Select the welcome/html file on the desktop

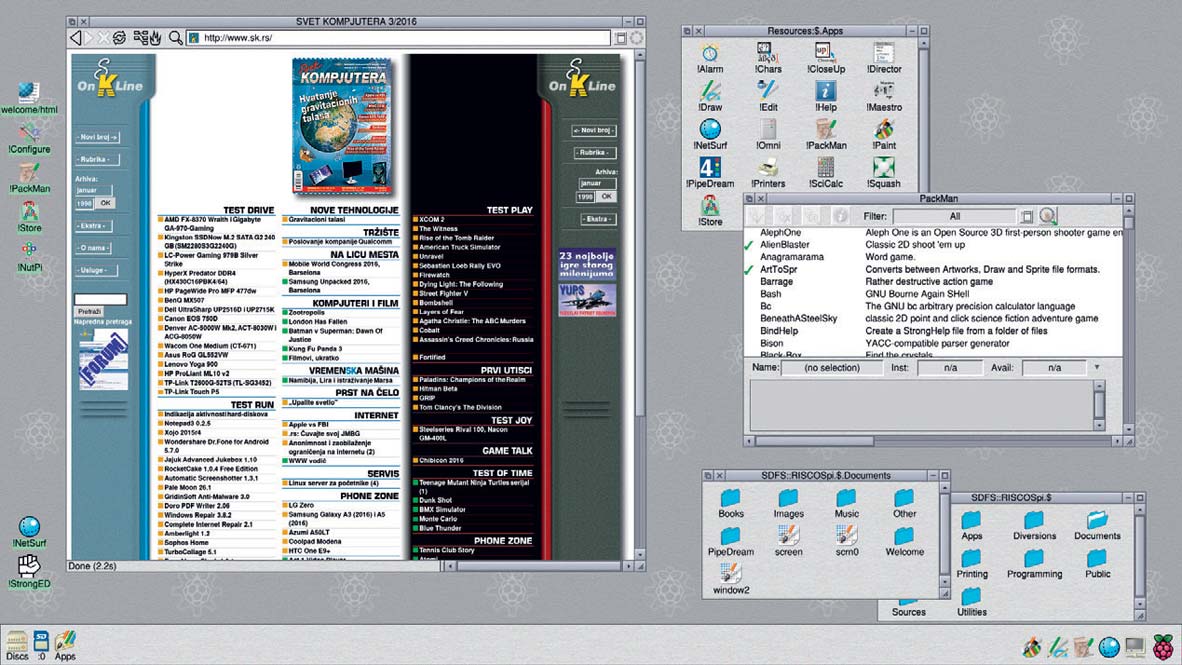(x=29, y=99)
